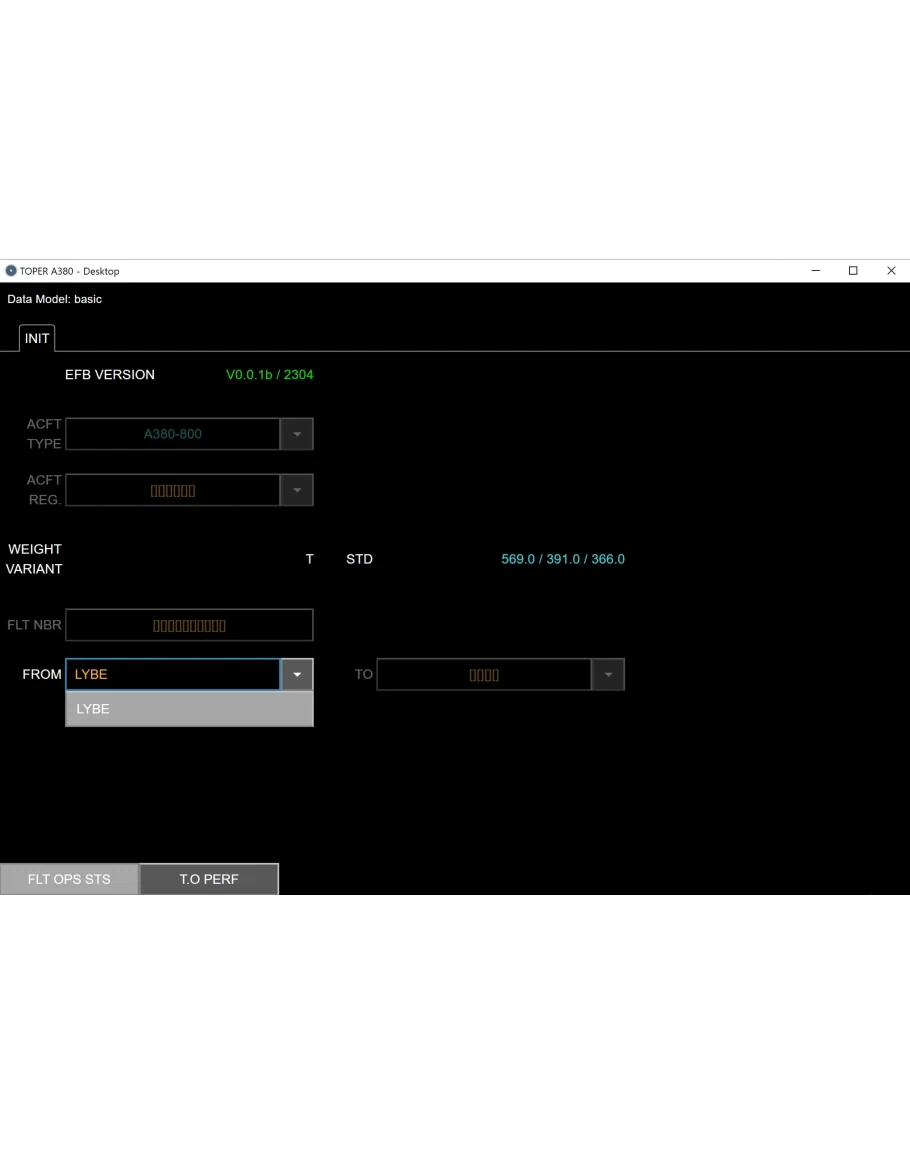Click the EFB version number V0.0.1b / 2304
Screen dimensions: 910x1155
(x=270, y=375)
